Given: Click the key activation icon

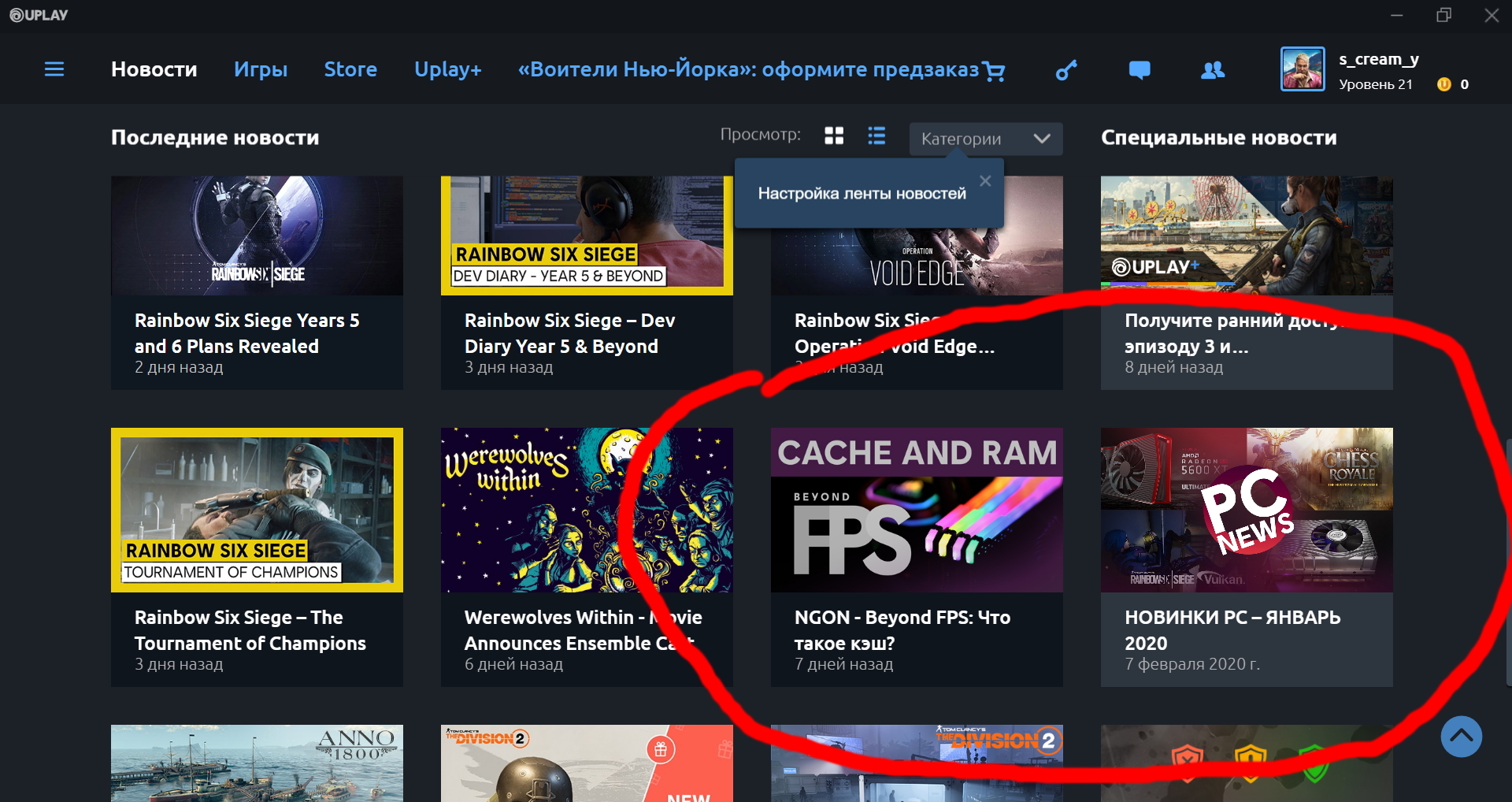Looking at the screenshot, I should click(1065, 71).
